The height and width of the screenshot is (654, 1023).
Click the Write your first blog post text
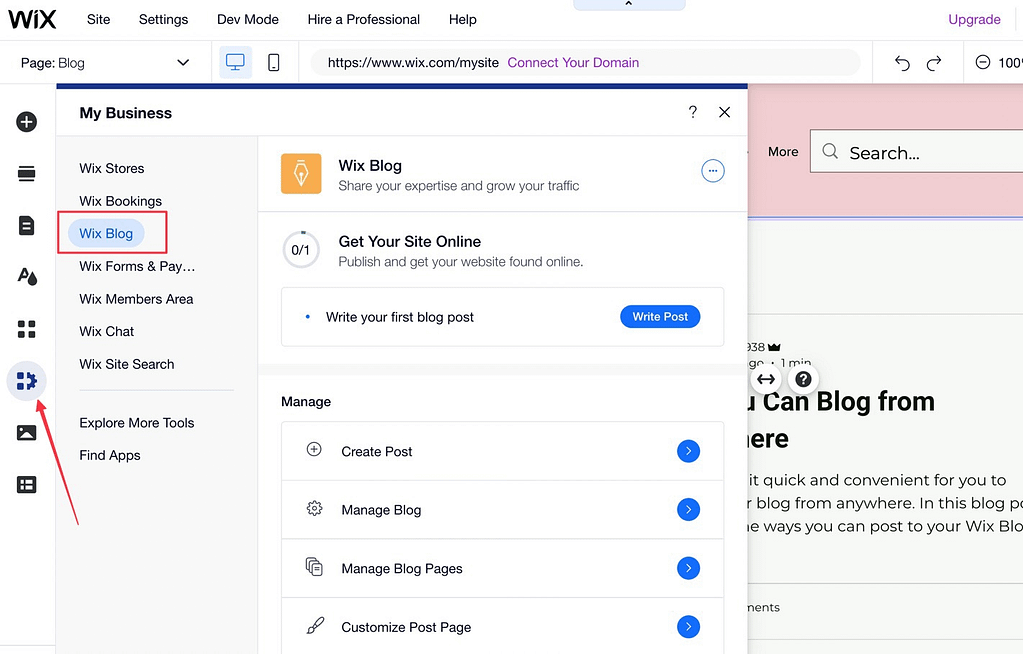(400, 317)
